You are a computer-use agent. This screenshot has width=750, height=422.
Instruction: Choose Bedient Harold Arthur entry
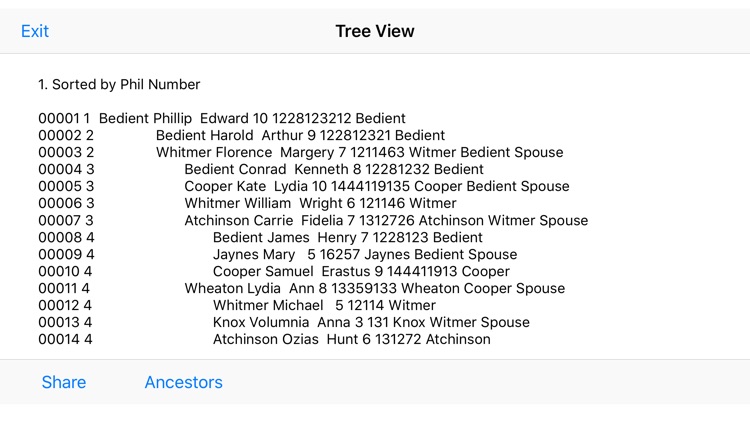[x=242, y=135]
